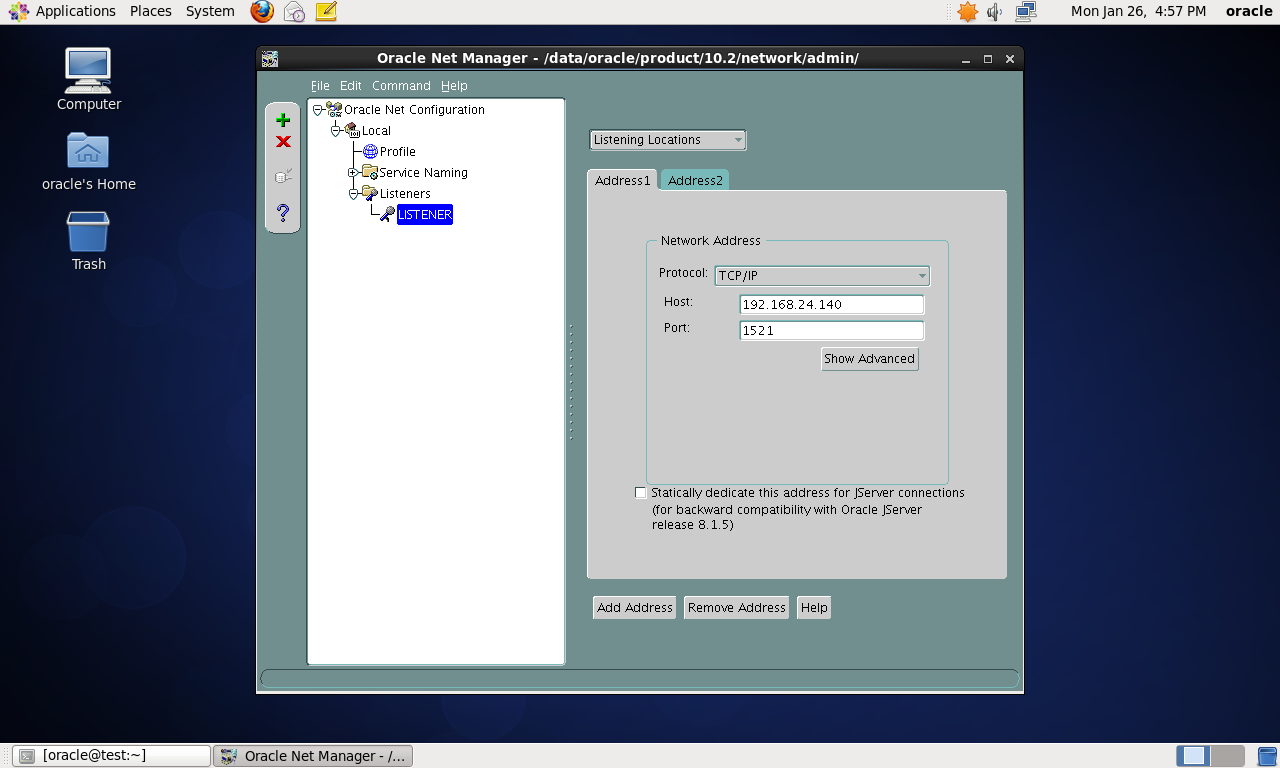The width and height of the screenshot is (1280, 768).
Task: Click the date and time clock
Action: 1139,11
